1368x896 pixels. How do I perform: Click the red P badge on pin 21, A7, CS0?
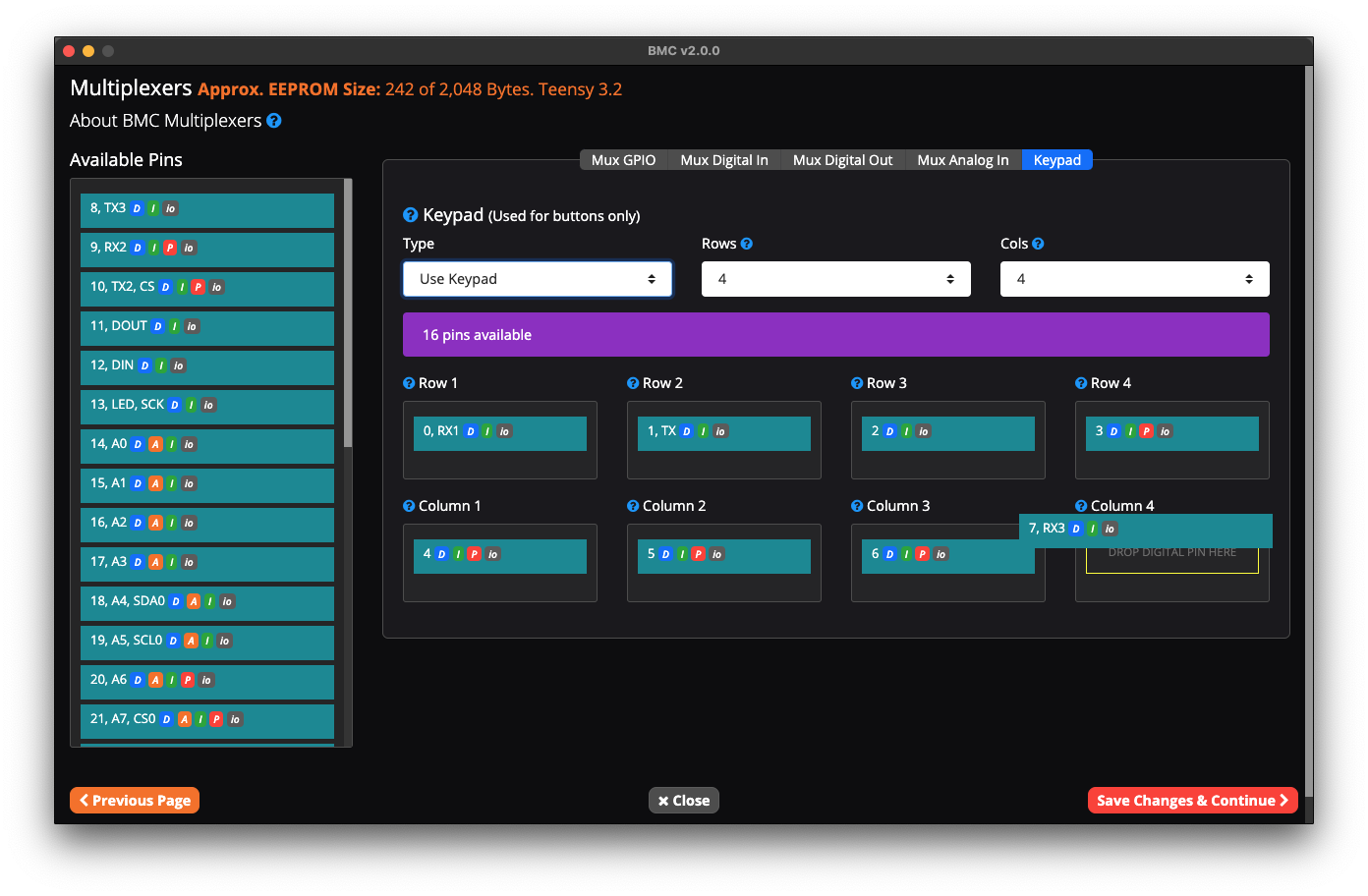[x=216, y=719]
